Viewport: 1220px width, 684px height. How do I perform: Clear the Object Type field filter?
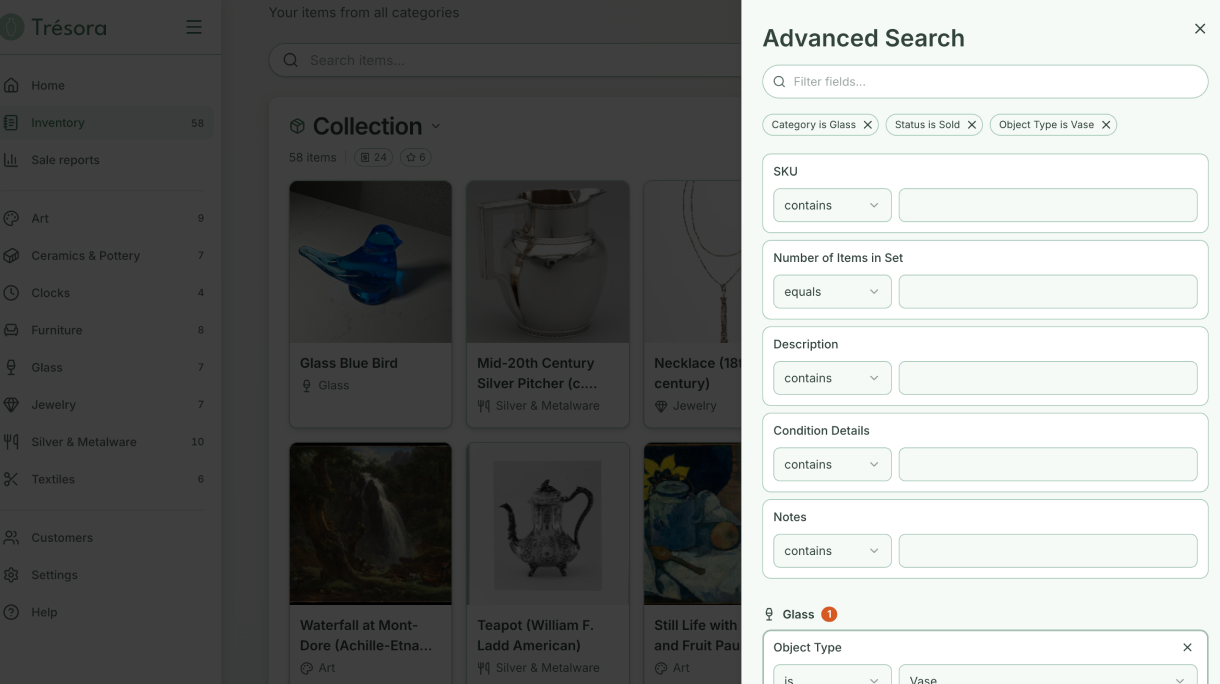1187,647
